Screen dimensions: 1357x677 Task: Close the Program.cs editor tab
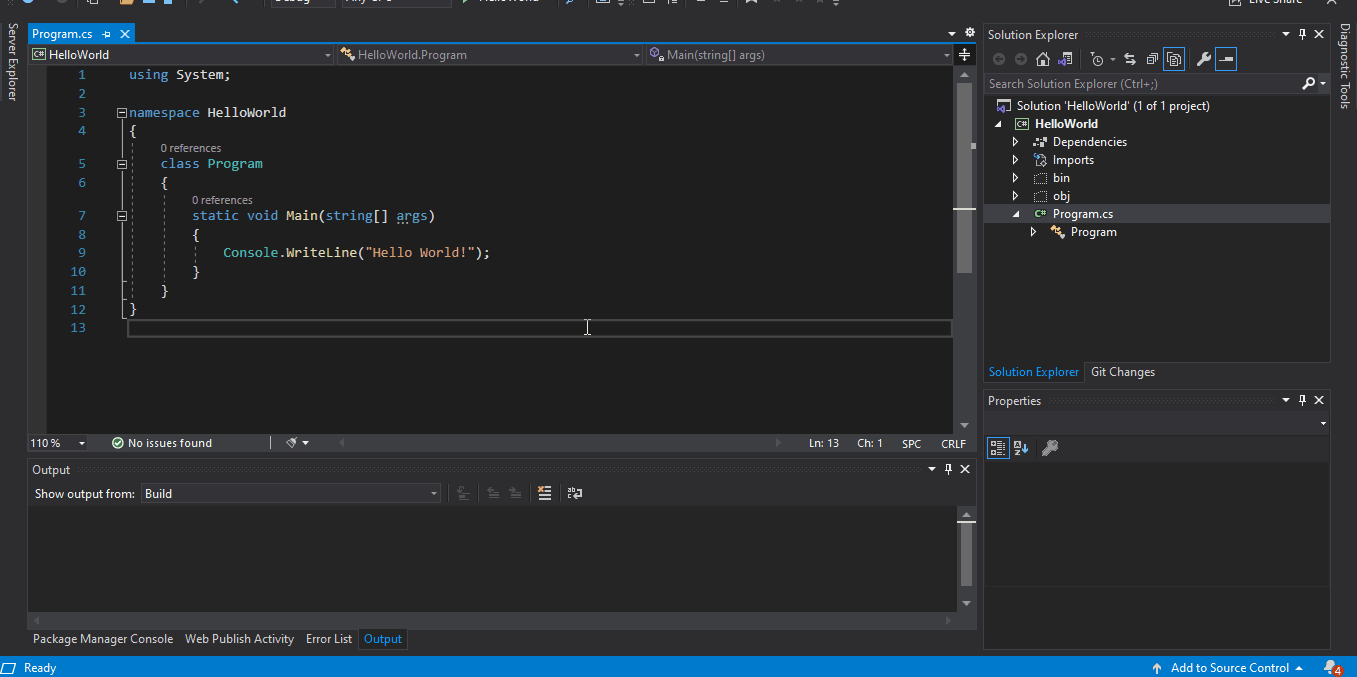tap(124, 34)
